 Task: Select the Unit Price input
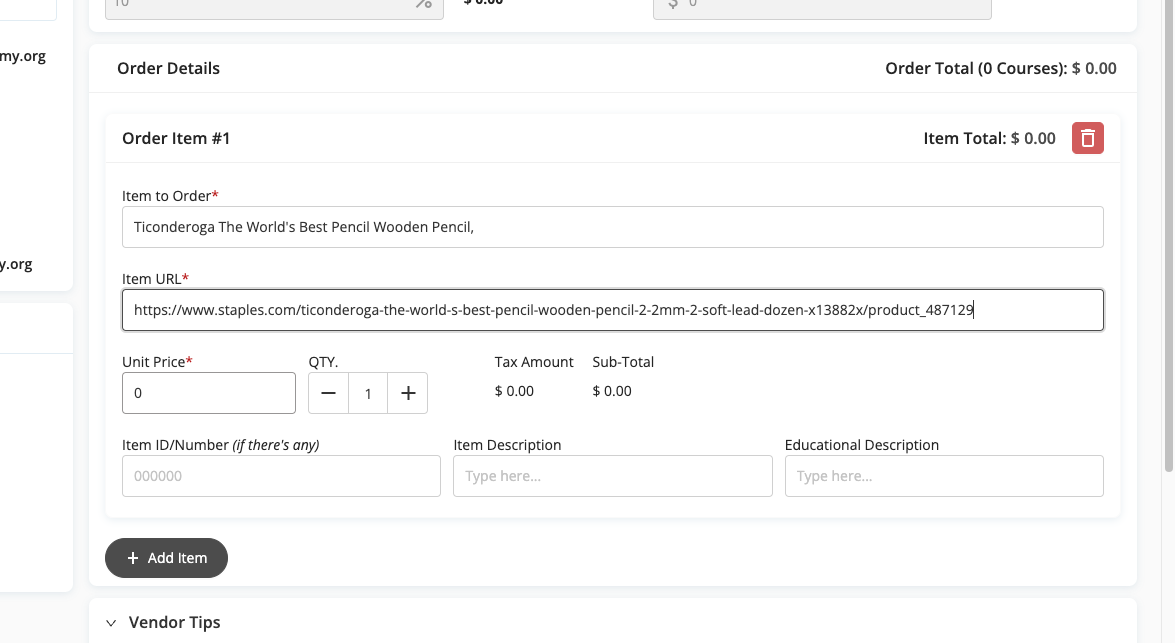(x=209, y=393)
